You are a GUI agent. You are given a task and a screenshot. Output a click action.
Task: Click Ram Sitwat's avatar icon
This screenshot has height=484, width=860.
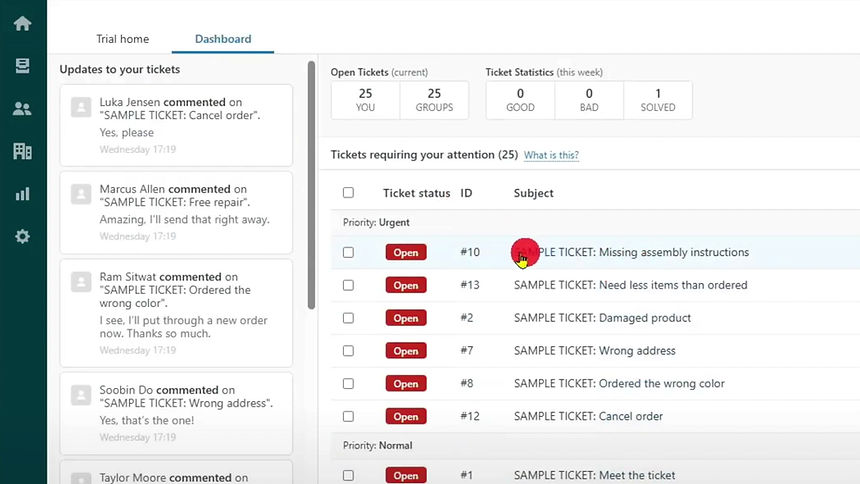81,282
